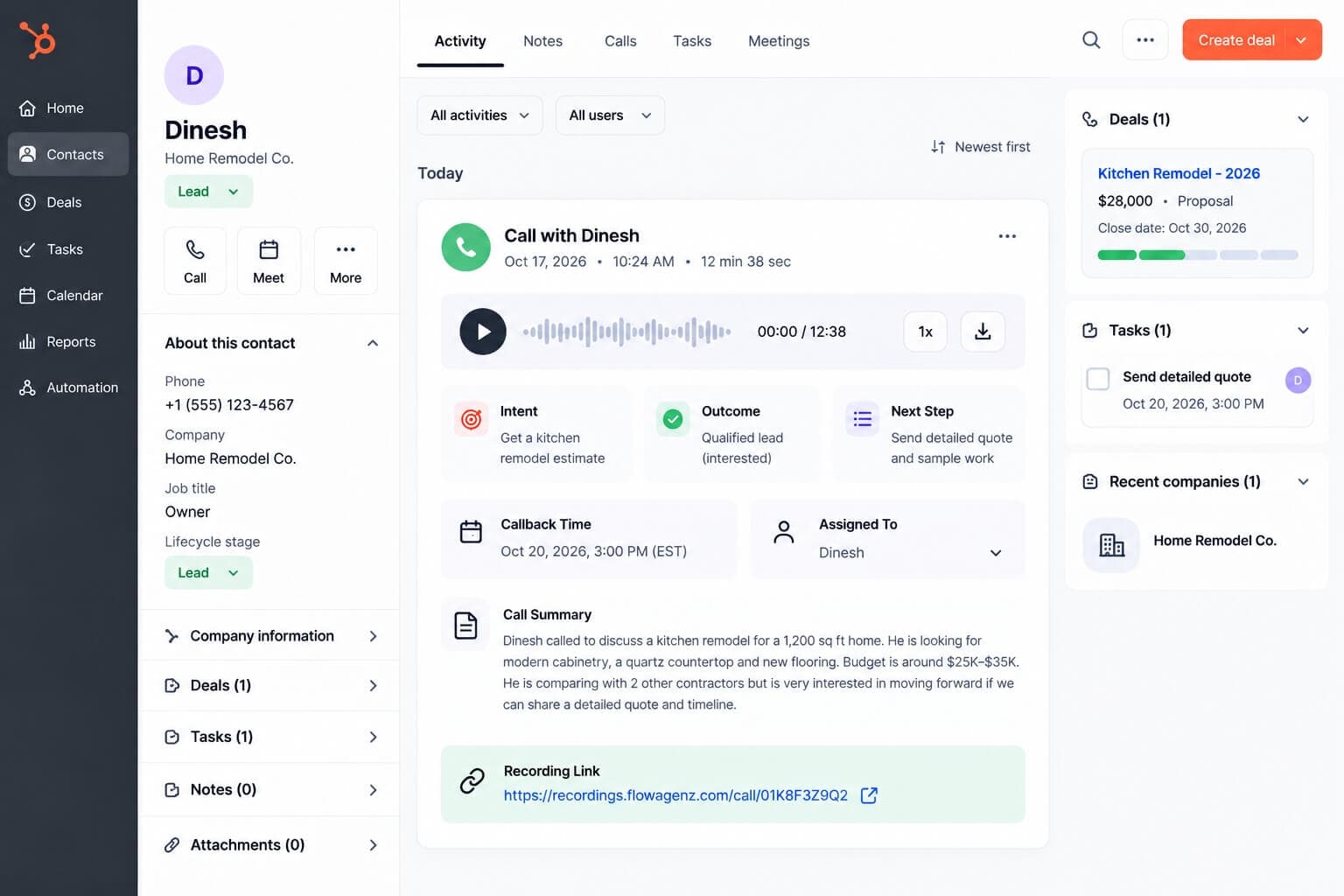Toggle the Newest first sort order

(x=980, y=147)
